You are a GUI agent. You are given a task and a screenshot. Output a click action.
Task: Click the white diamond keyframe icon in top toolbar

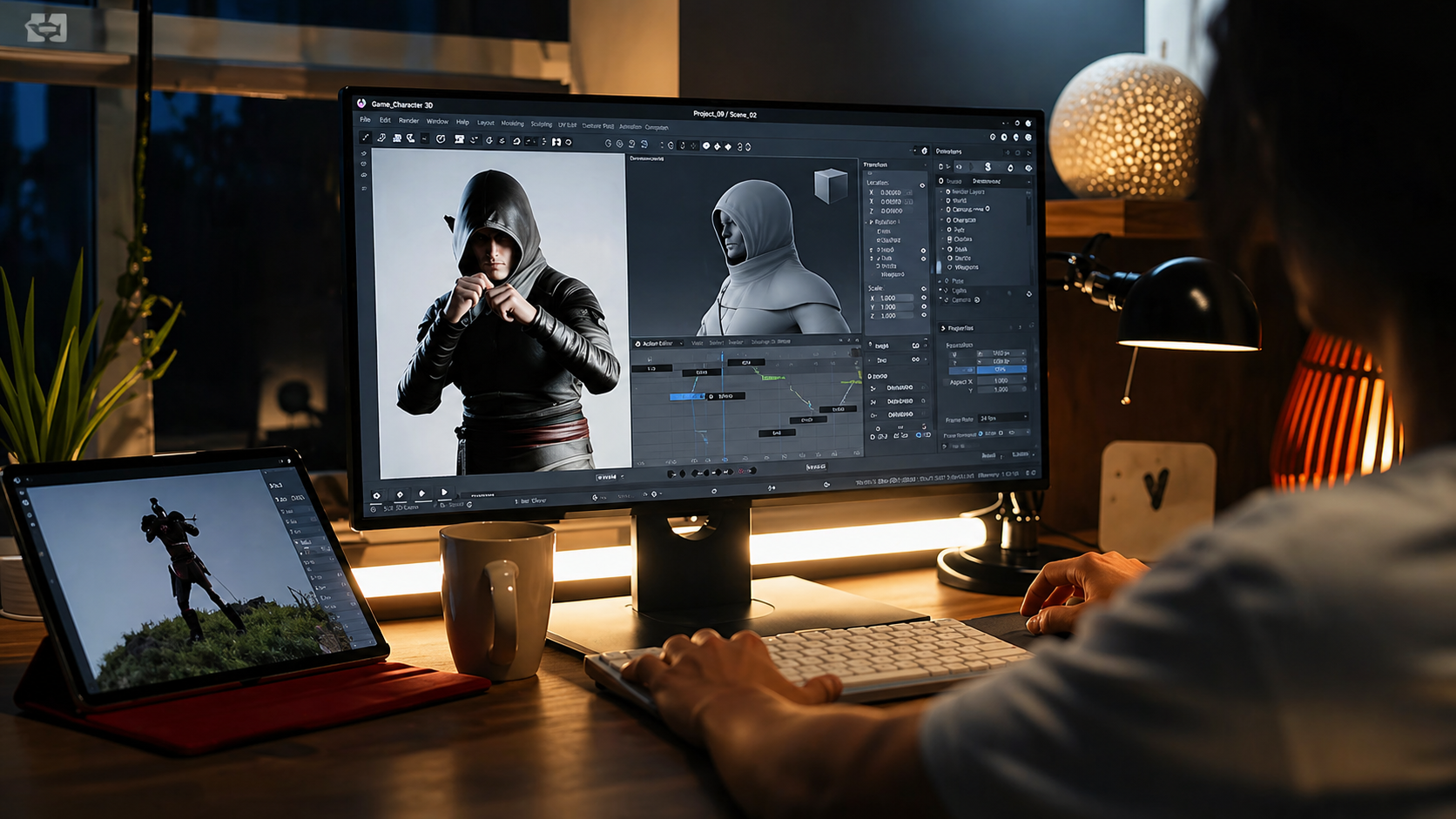coord(717,146)
